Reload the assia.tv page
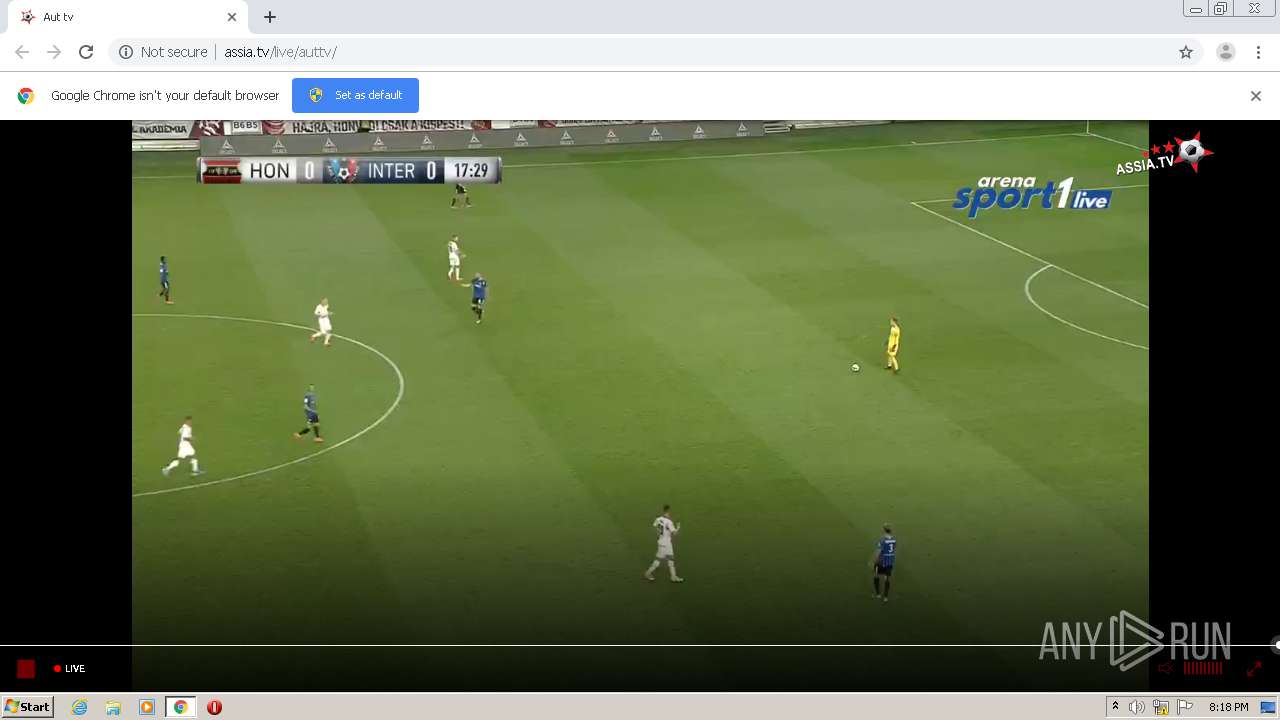The height and width of the screenshot is (720, 1280). tap(86, 52)
